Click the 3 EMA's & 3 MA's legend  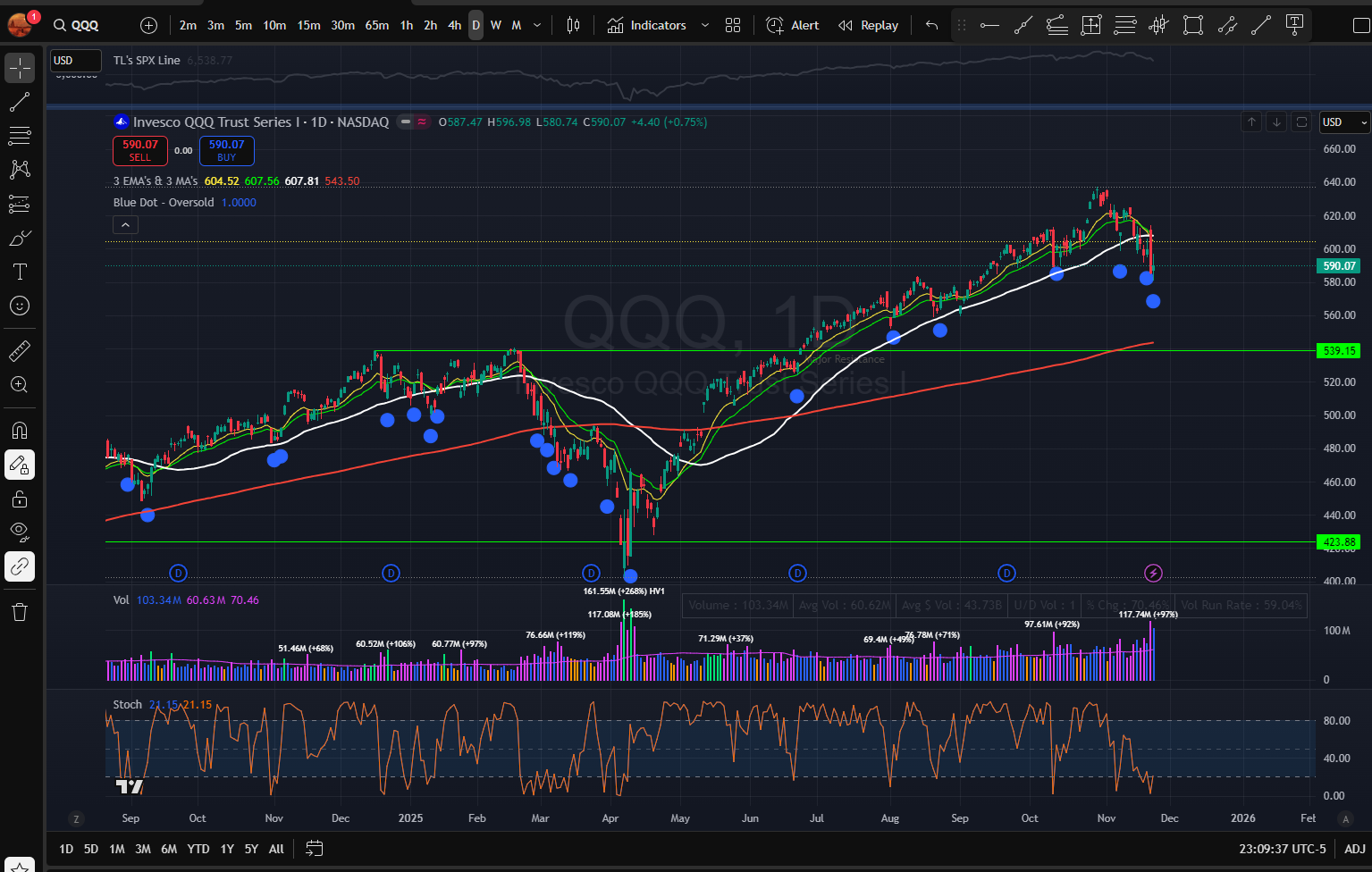point(156,181)
